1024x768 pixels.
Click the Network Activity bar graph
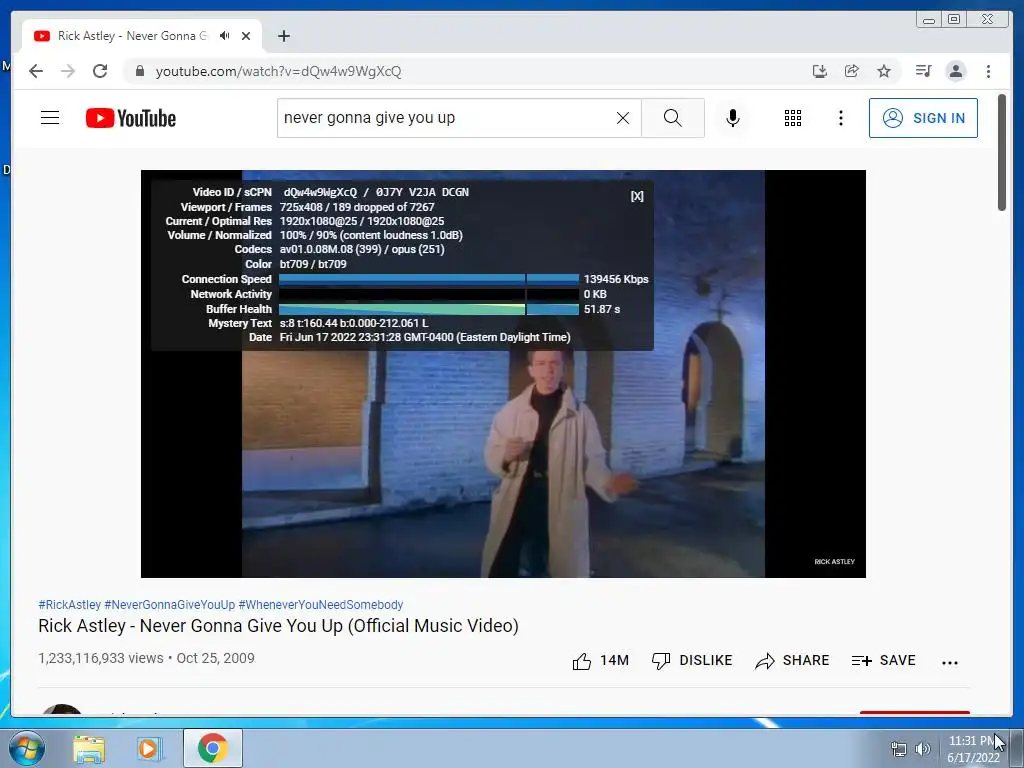(428, 294)
